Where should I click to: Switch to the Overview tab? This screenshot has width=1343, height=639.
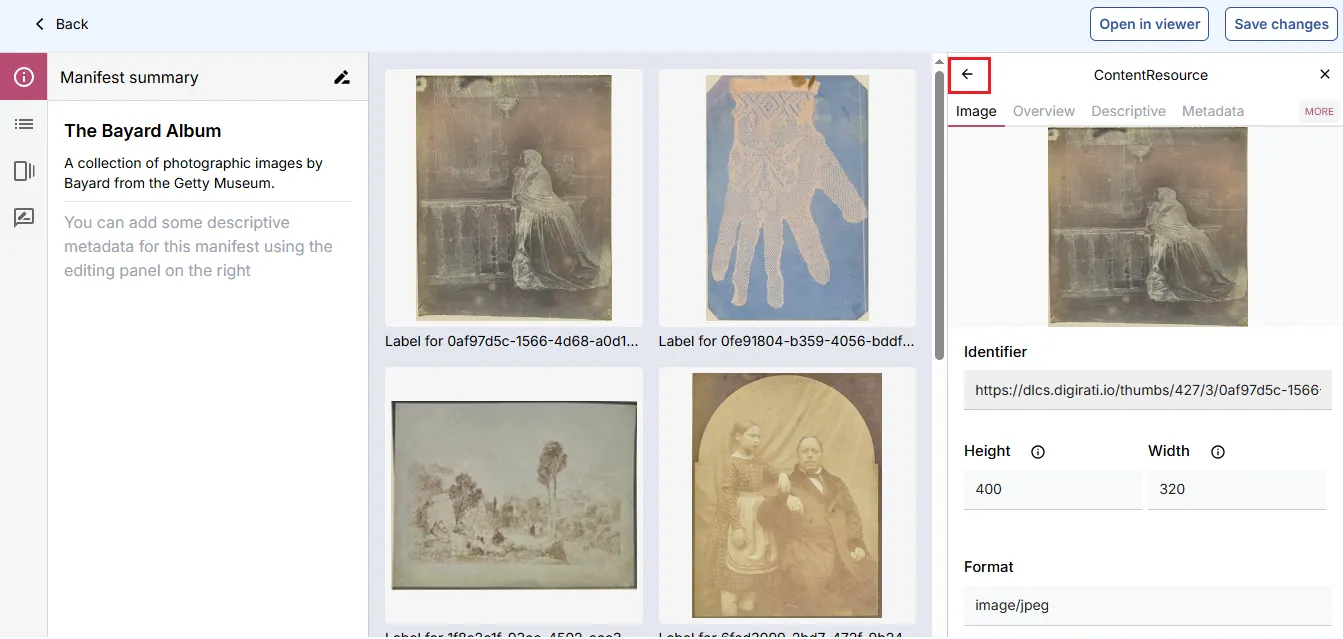point(1044,111)
